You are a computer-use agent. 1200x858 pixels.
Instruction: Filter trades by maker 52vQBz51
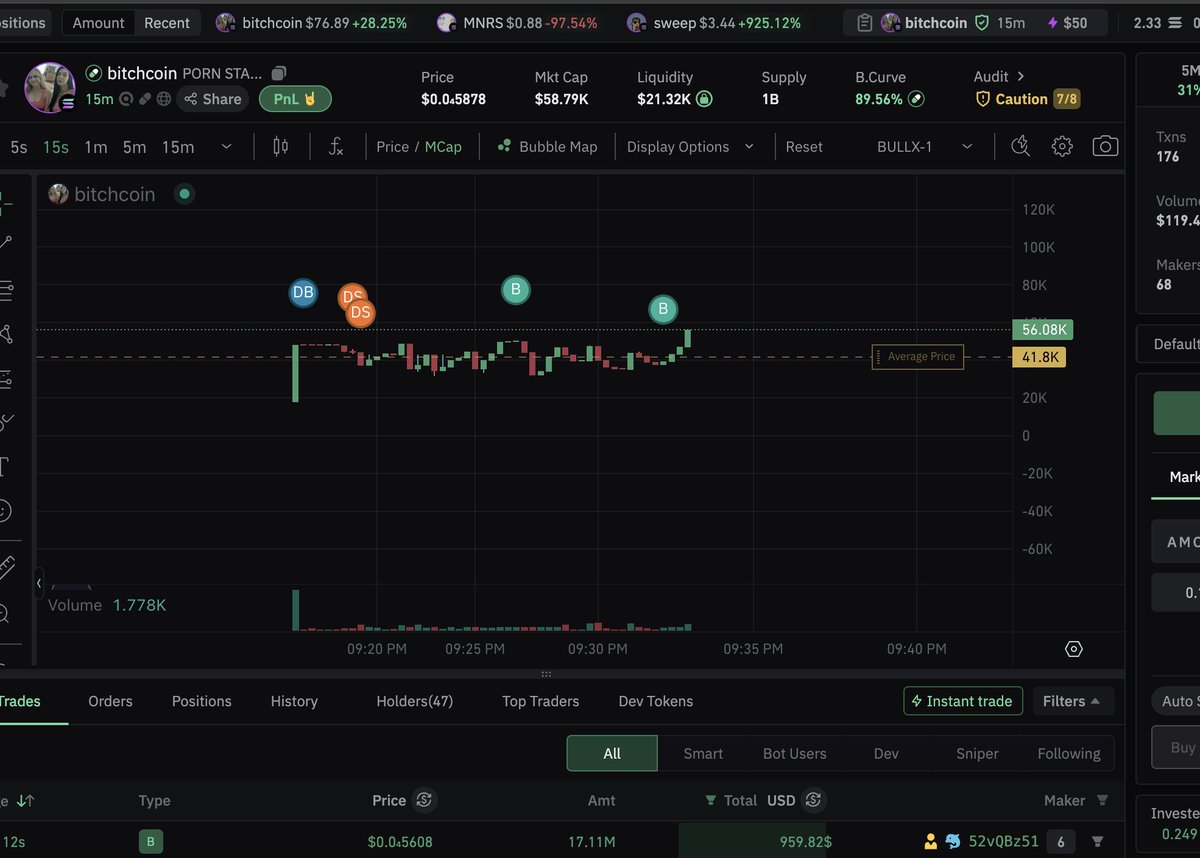pos(1097,841)
